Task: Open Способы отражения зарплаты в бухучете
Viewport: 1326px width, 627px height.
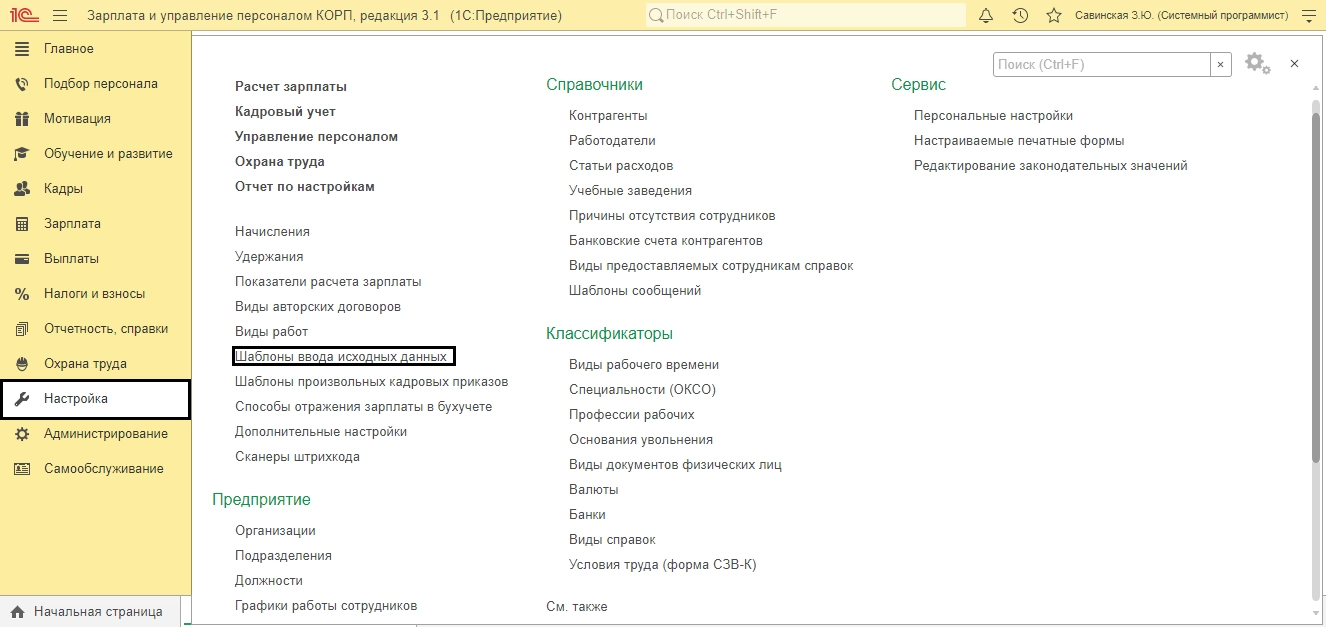Action: [363, 407]
